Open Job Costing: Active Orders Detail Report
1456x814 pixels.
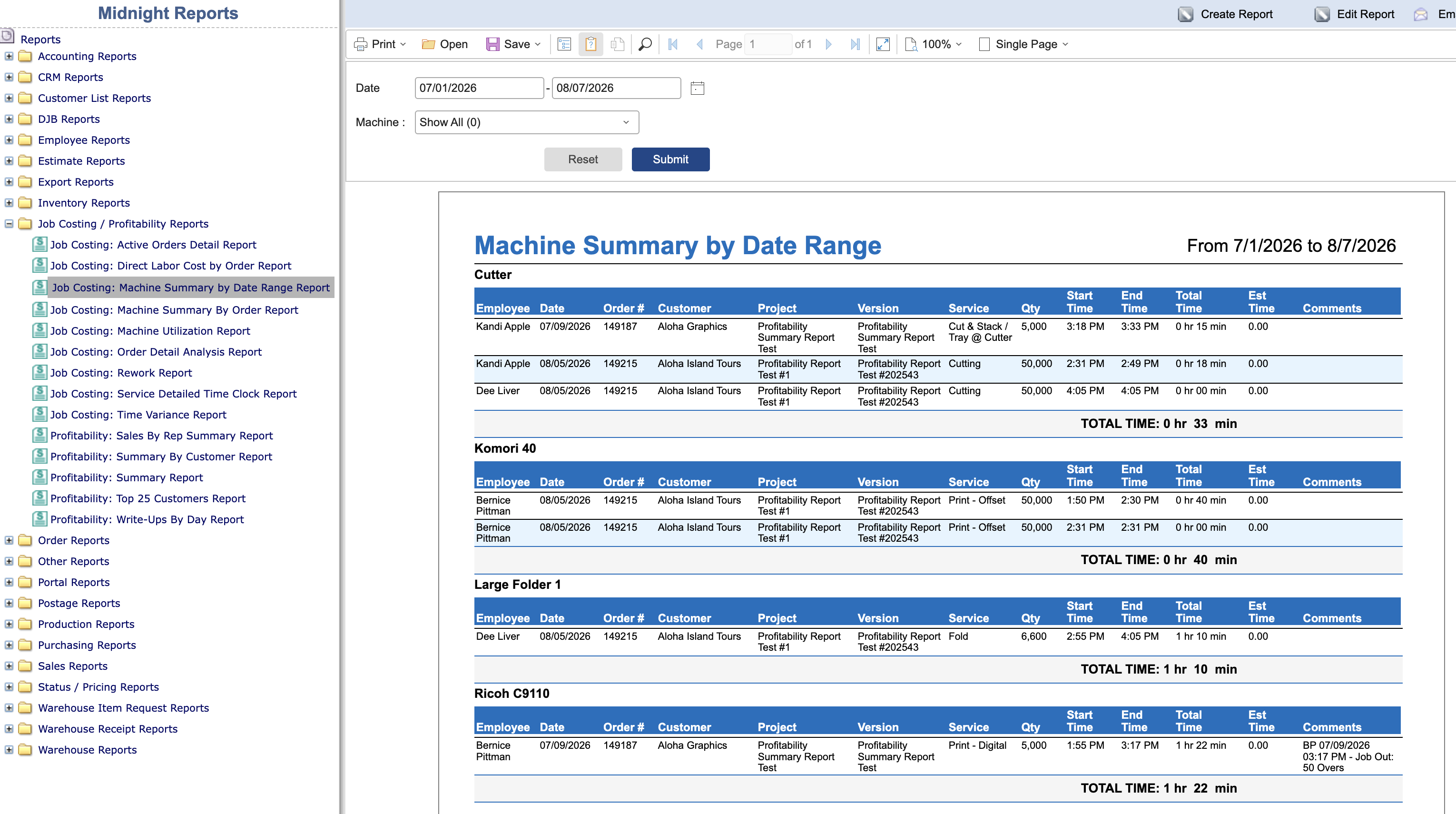(x=153, y=245)
